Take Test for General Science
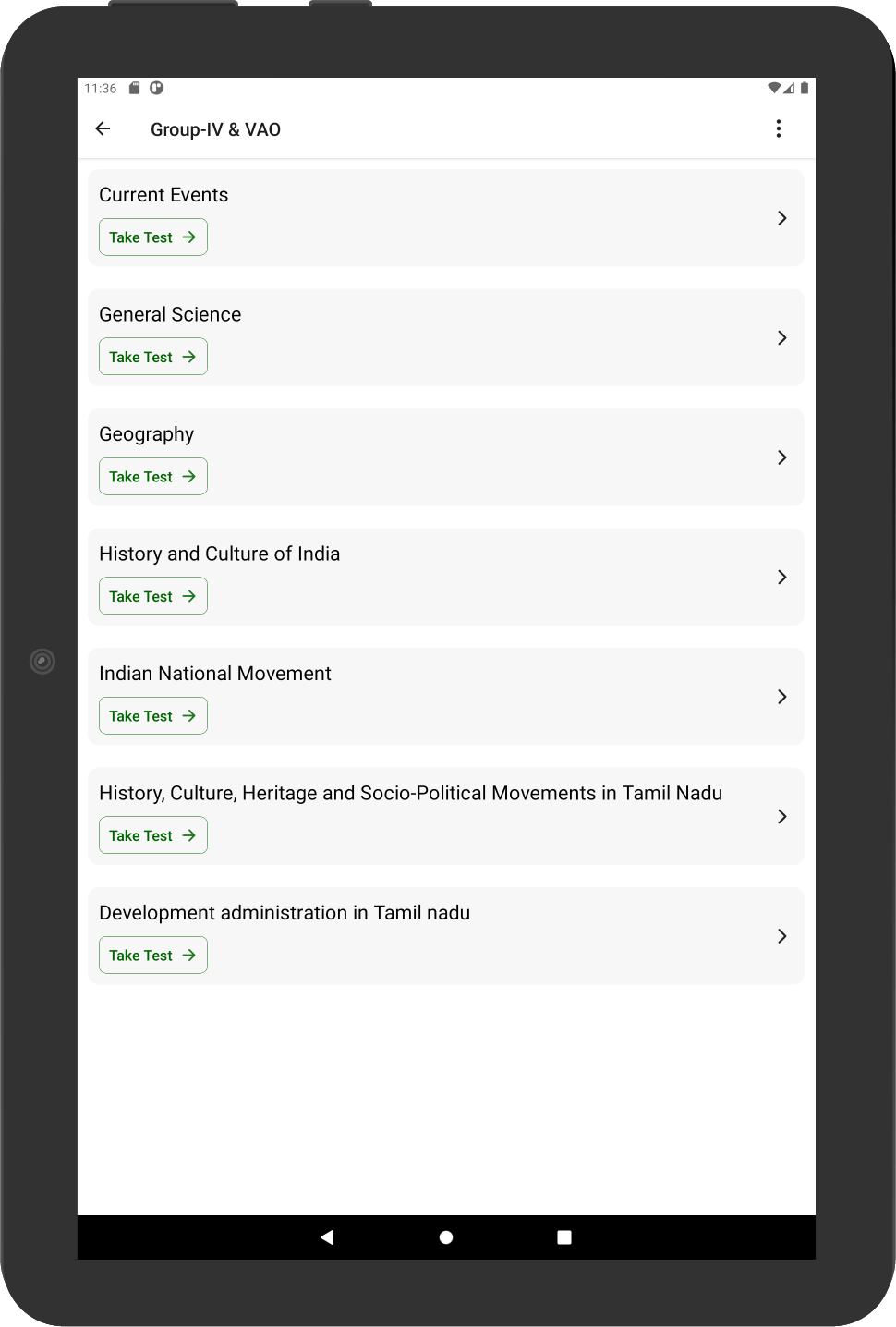Image resolution: width=896 pixels, height=1327 pixels. click(x=153, y=357)
